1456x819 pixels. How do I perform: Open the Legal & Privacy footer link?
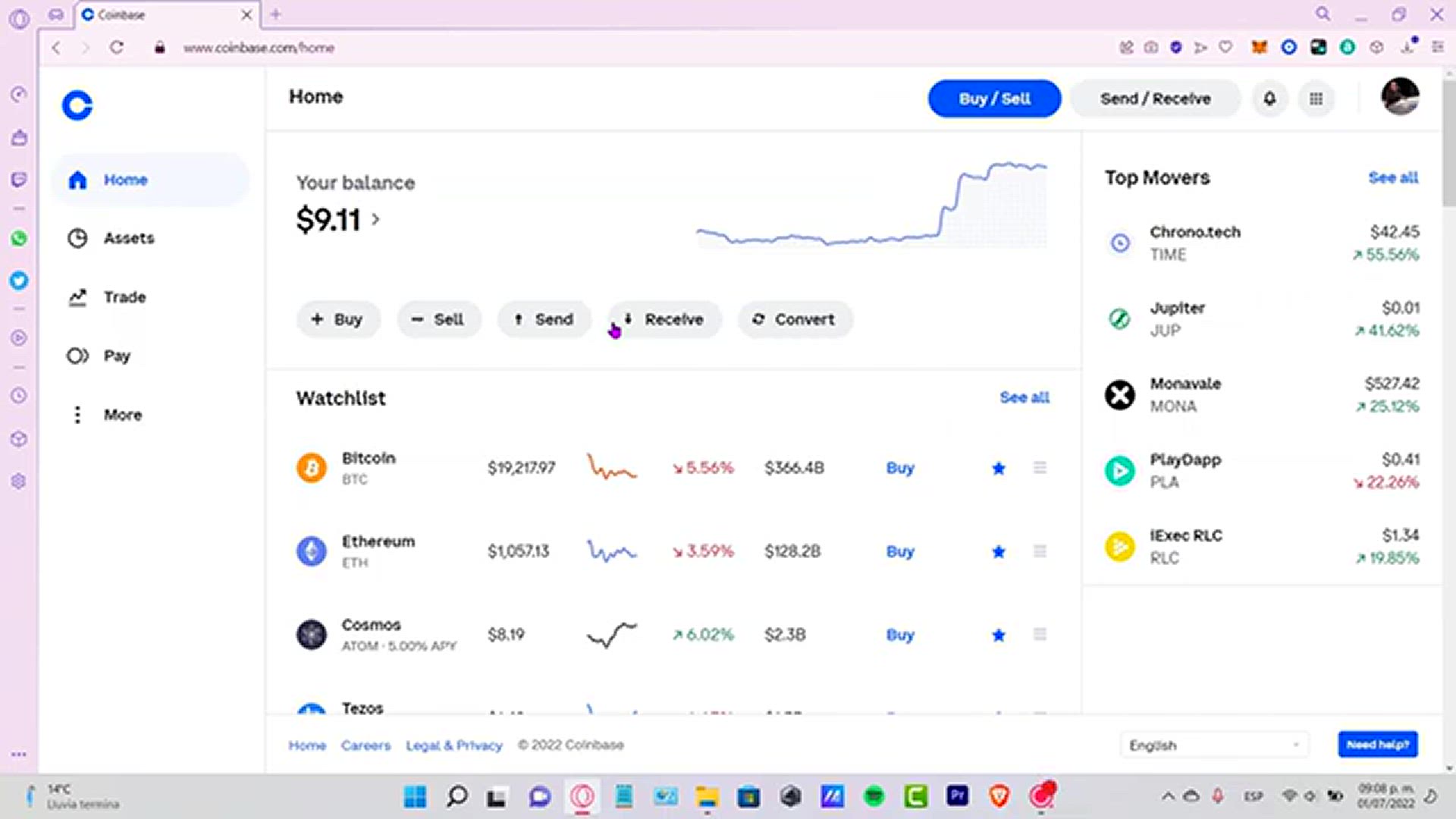click(x=454, y=745)
